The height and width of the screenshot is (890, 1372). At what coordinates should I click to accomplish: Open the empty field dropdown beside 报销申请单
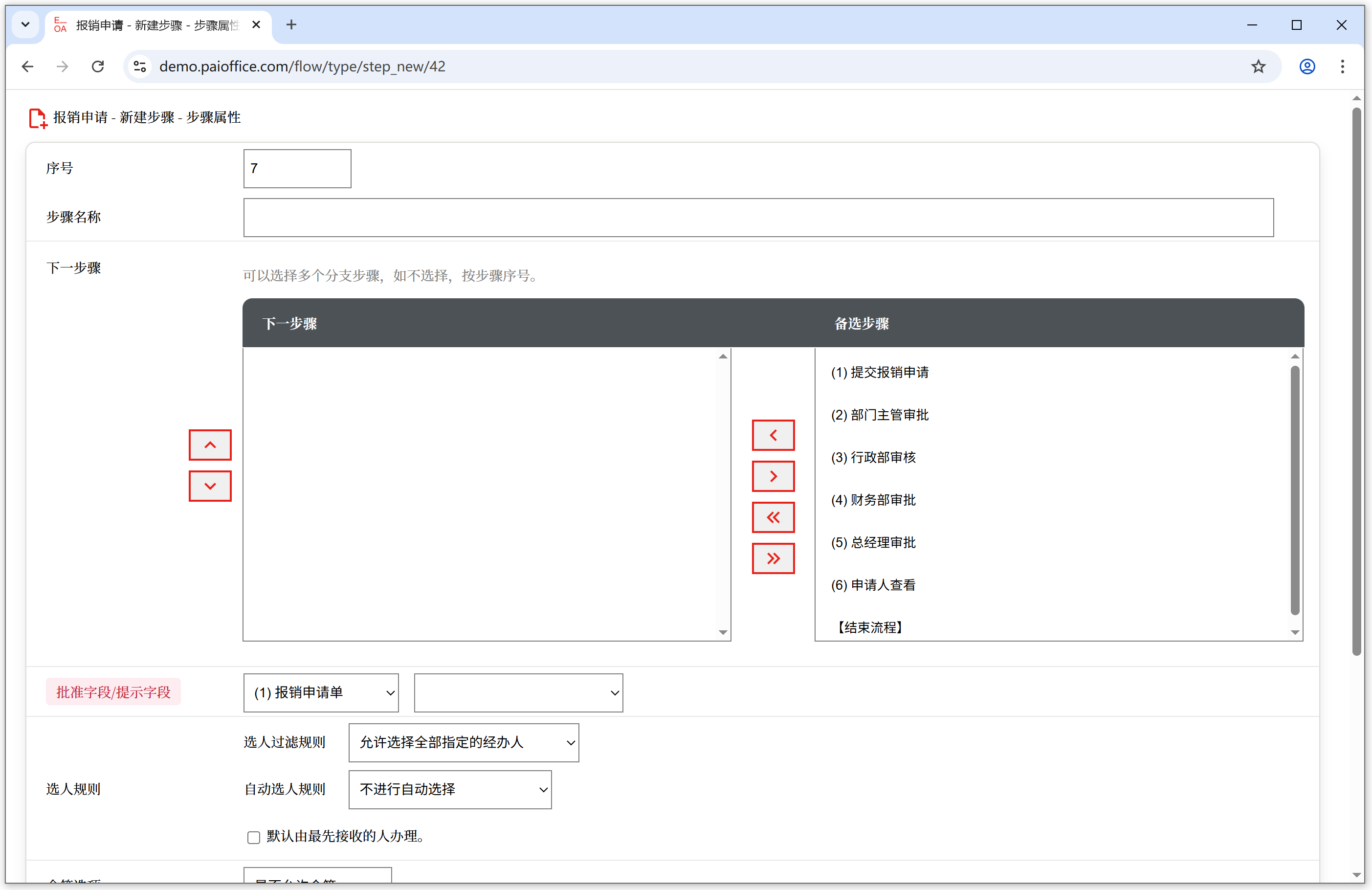coord(518,692)
